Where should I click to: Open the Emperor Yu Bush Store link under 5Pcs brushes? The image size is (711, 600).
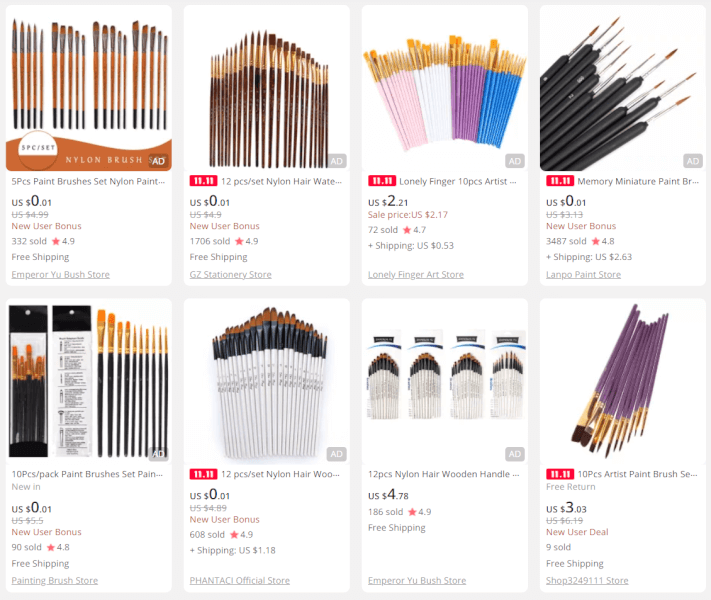61,274
